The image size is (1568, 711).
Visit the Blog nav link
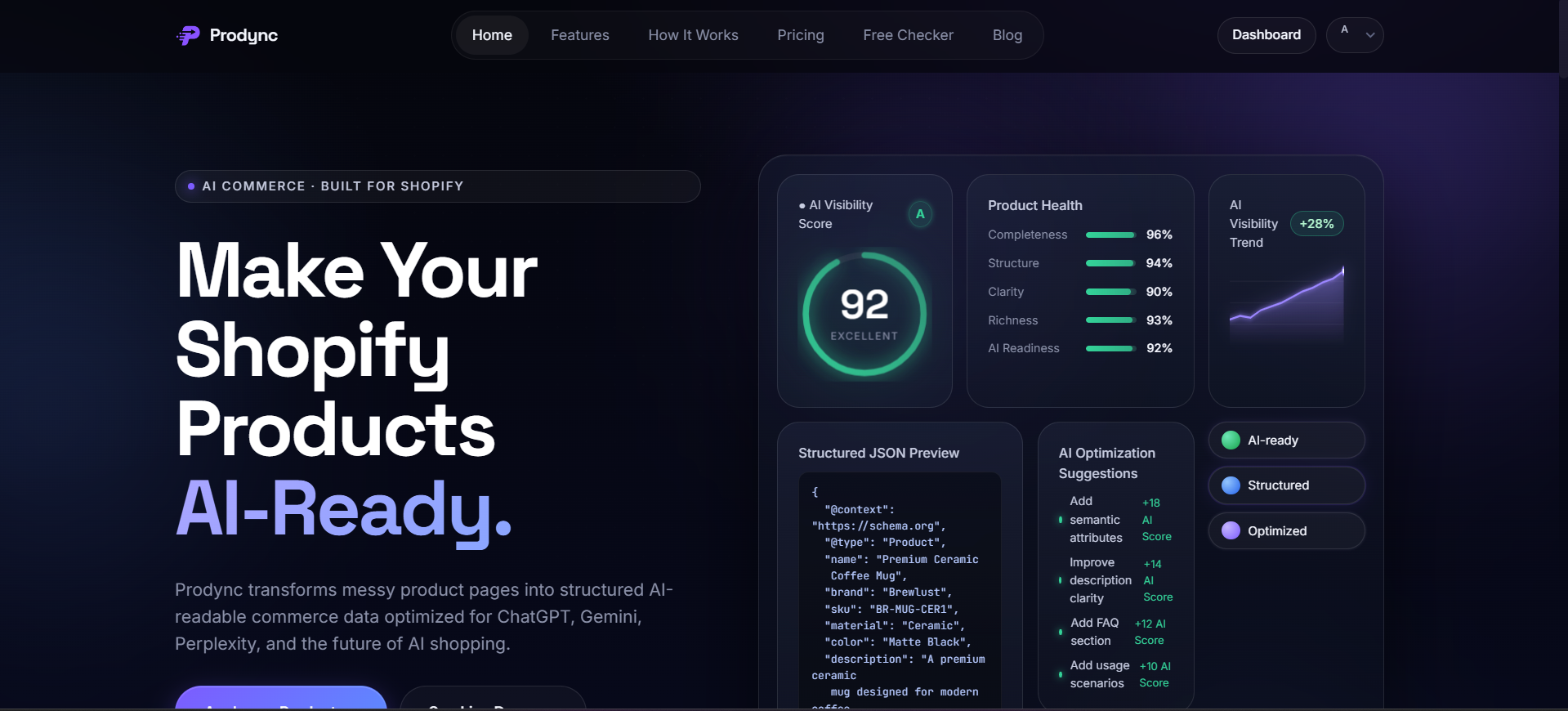(1007, 35)
